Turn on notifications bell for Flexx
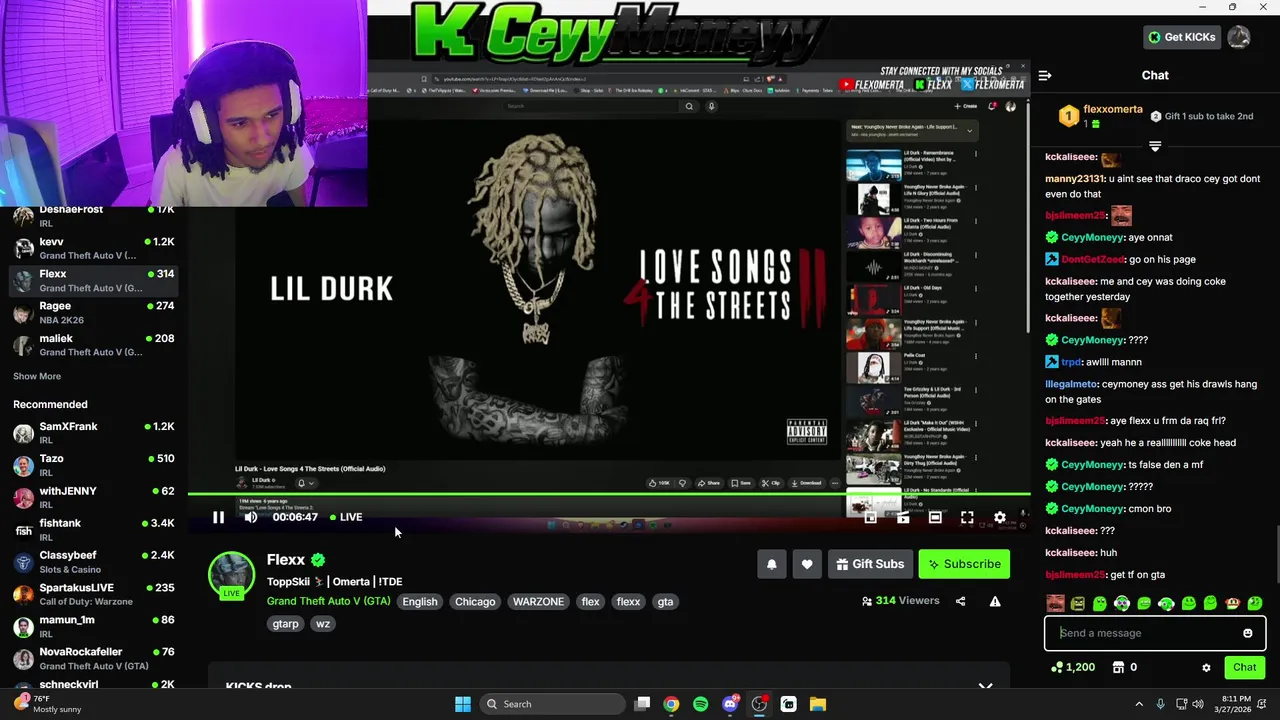The height and width of the screenshot is (720, 1280). 772,564
